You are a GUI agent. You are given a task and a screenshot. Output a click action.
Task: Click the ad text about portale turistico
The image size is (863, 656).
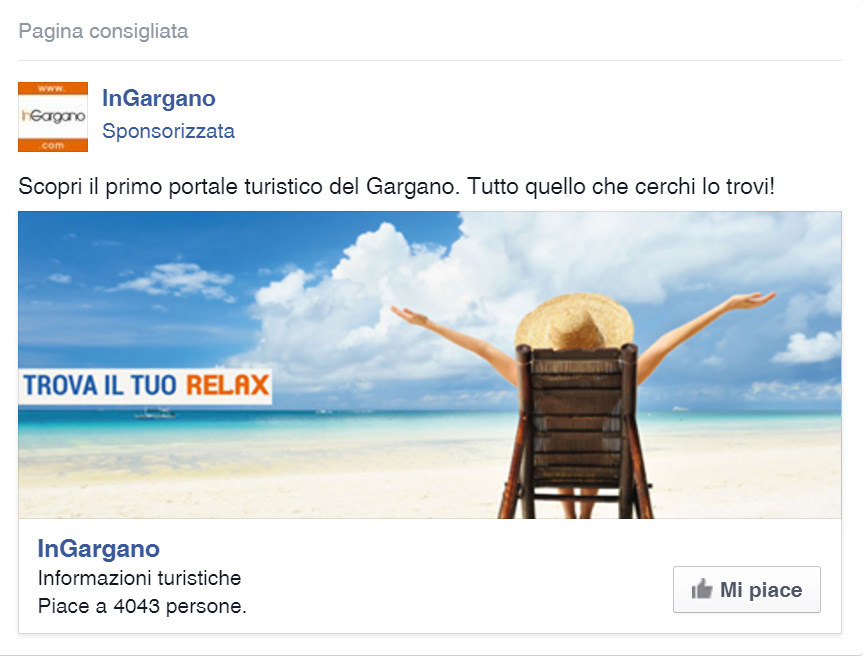[x=396, y=187]
